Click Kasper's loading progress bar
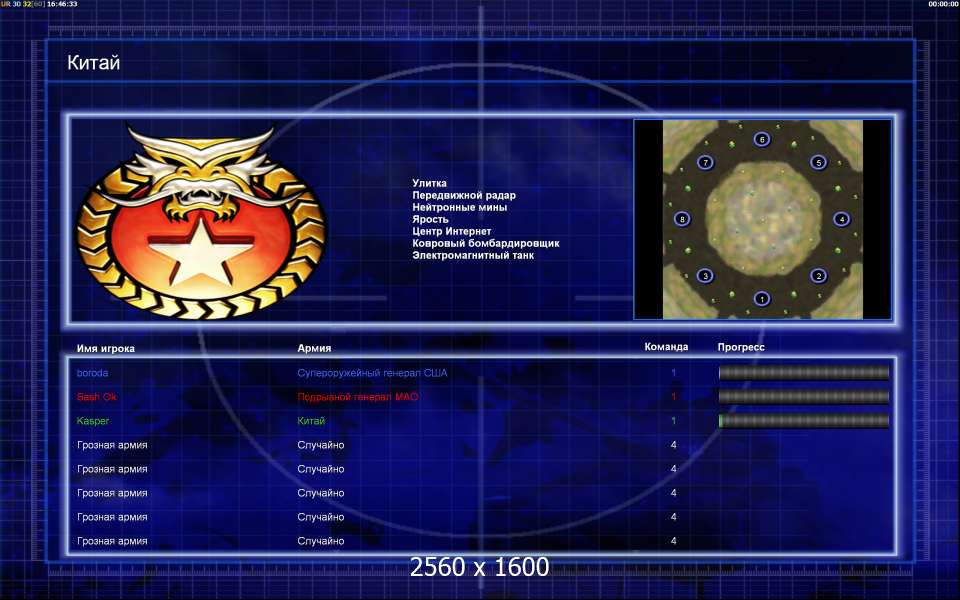Image resolution: width=960 pixels, height=600 pixels. (x=803, y=421)
